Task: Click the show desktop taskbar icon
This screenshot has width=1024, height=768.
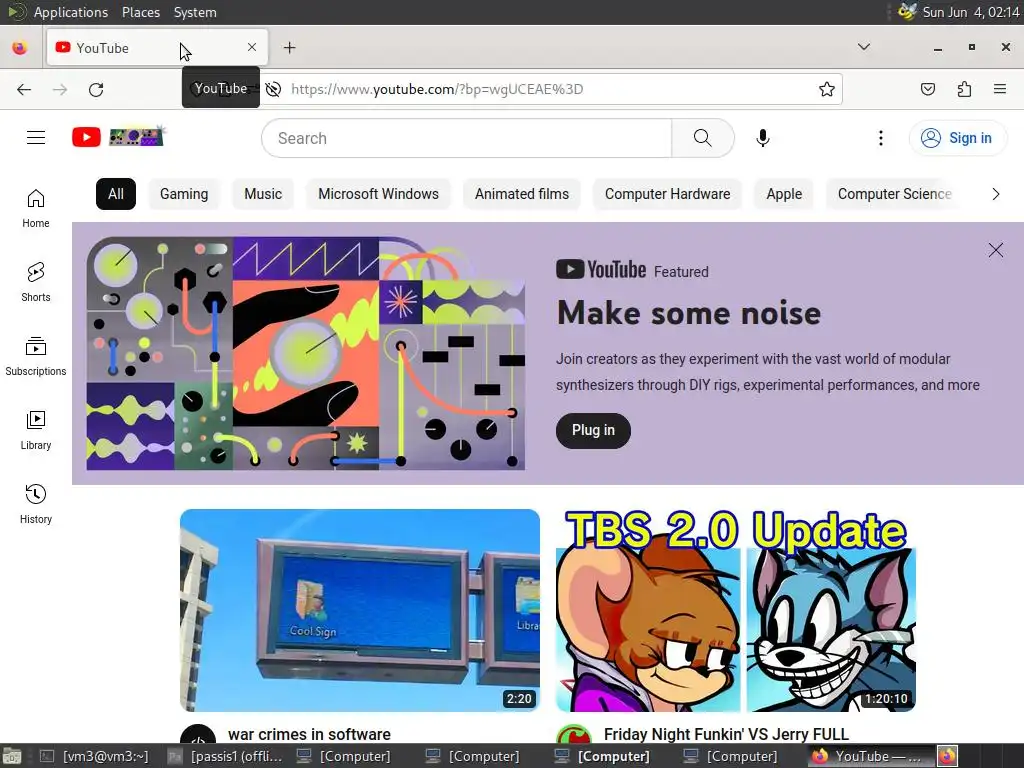Action: [12, 756]
